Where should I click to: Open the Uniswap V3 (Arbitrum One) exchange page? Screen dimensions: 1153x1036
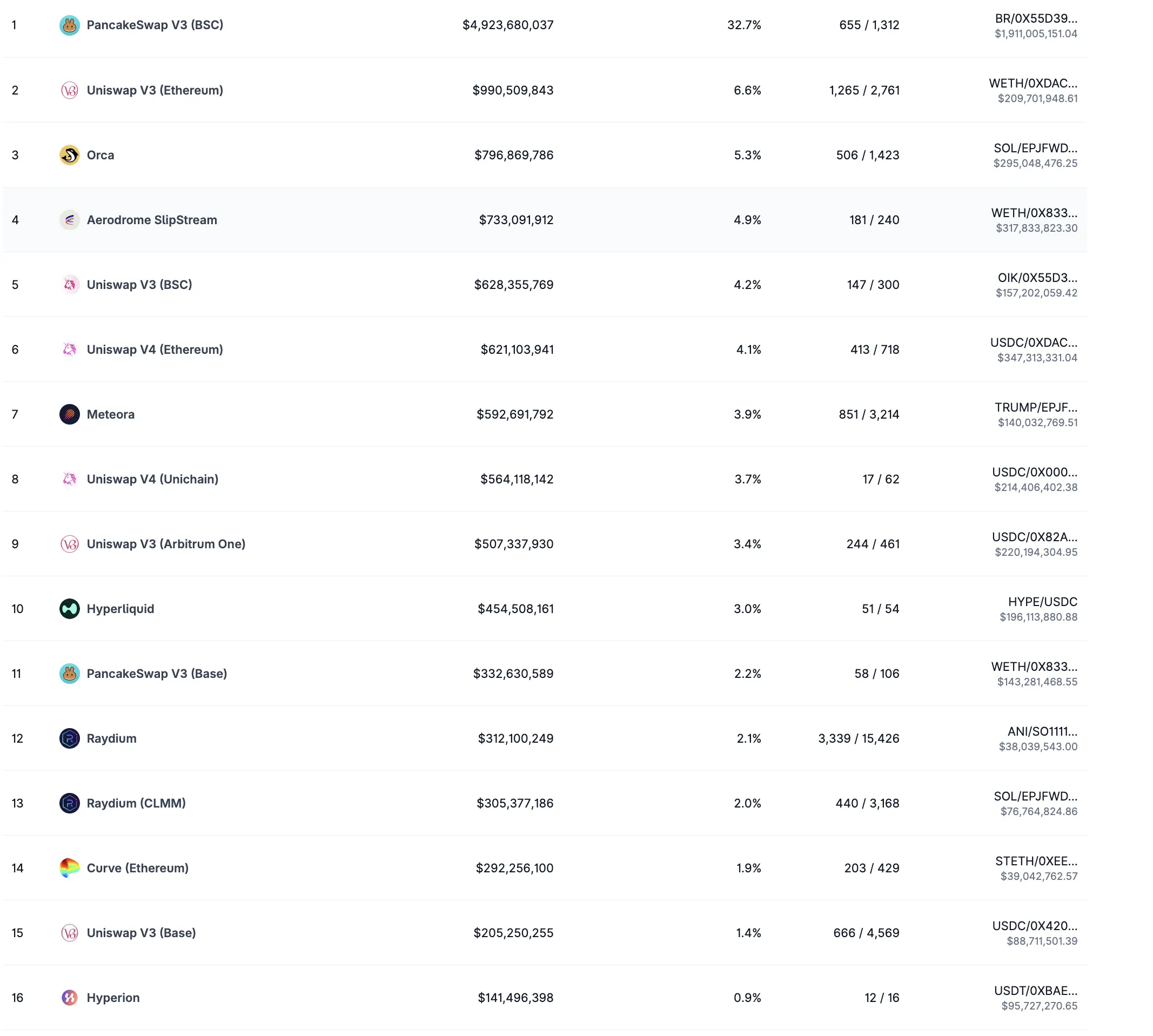(x=166, y=544)
